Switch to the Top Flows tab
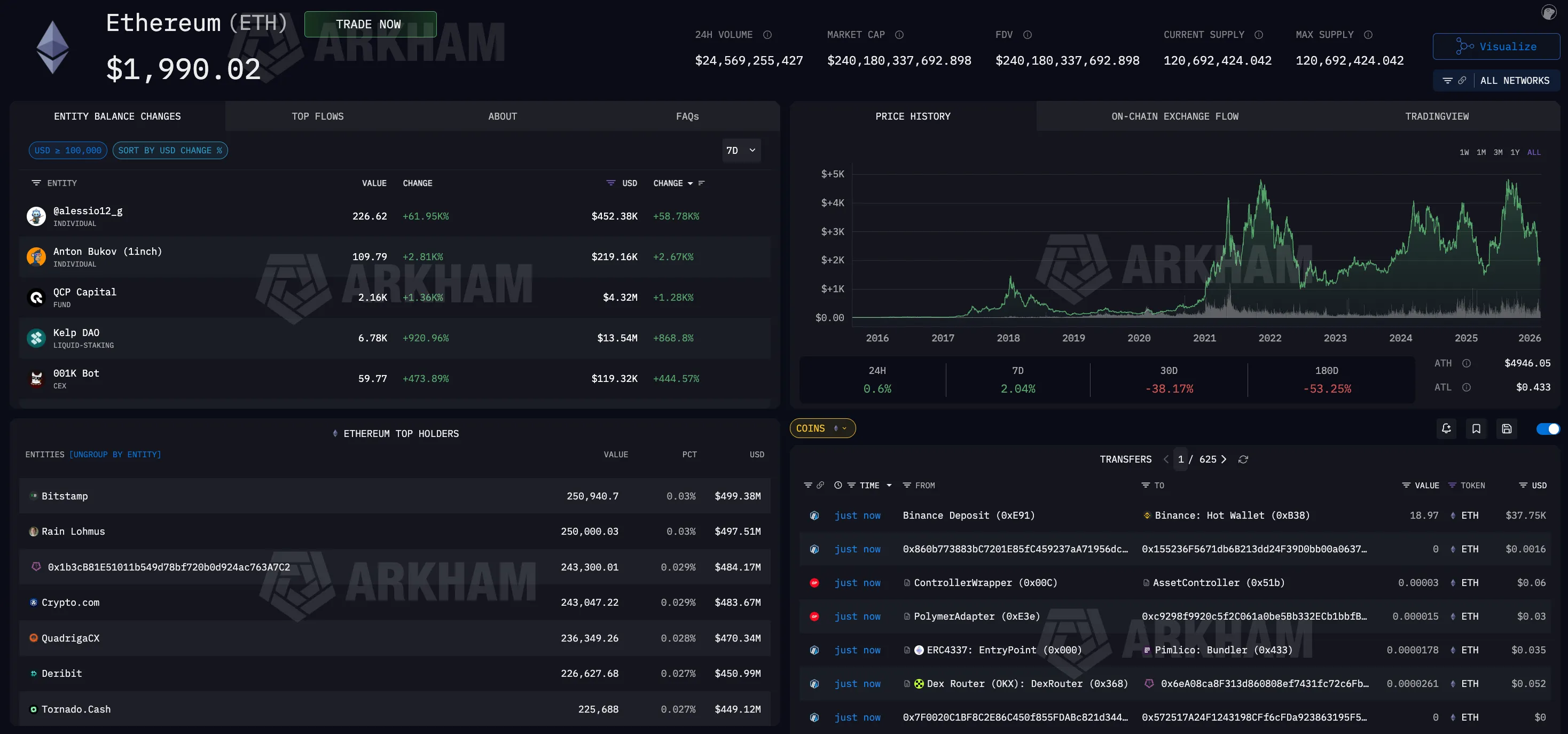This screenshot has width=1568, height=734. coord(317,116)
